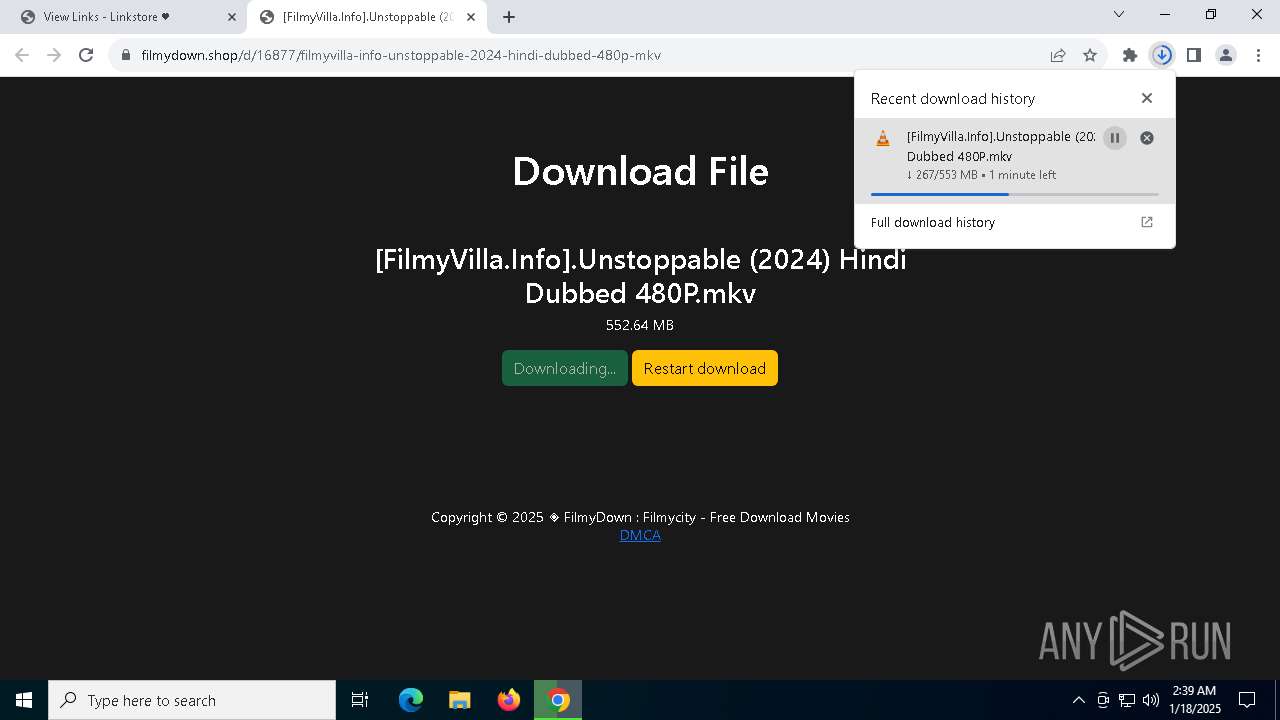Screen dimensions: 1280x720
Task: Close the Recent download history popup
Action: [1147, 98]
